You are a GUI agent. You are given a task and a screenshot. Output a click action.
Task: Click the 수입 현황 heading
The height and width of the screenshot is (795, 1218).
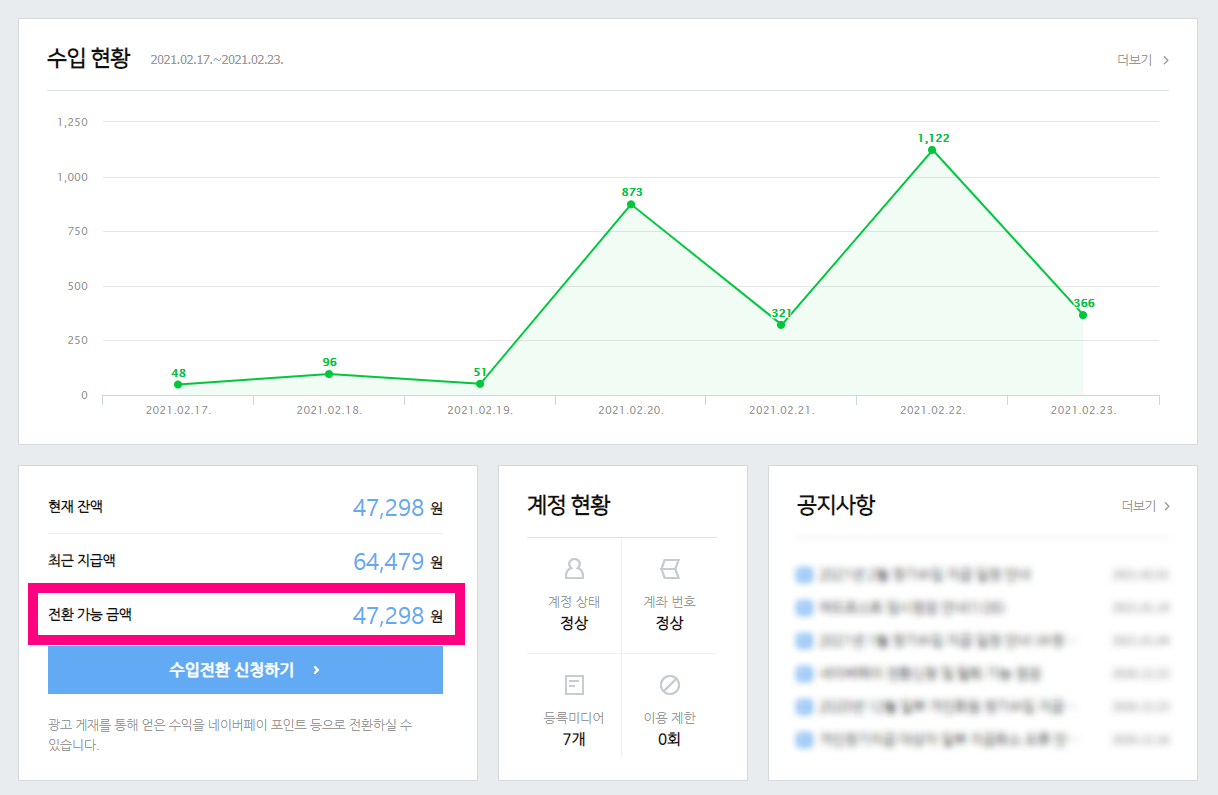pos(88,57)
